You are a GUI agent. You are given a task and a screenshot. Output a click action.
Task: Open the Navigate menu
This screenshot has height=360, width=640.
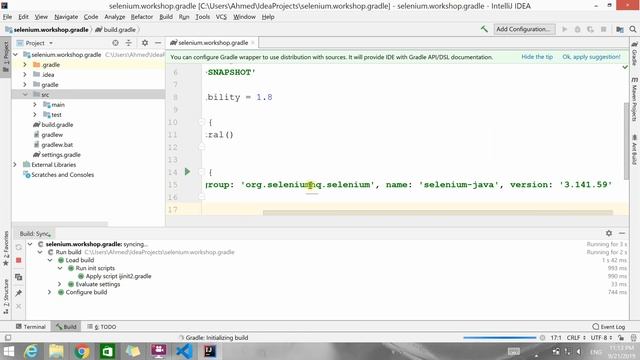click(x=66, y=17)
